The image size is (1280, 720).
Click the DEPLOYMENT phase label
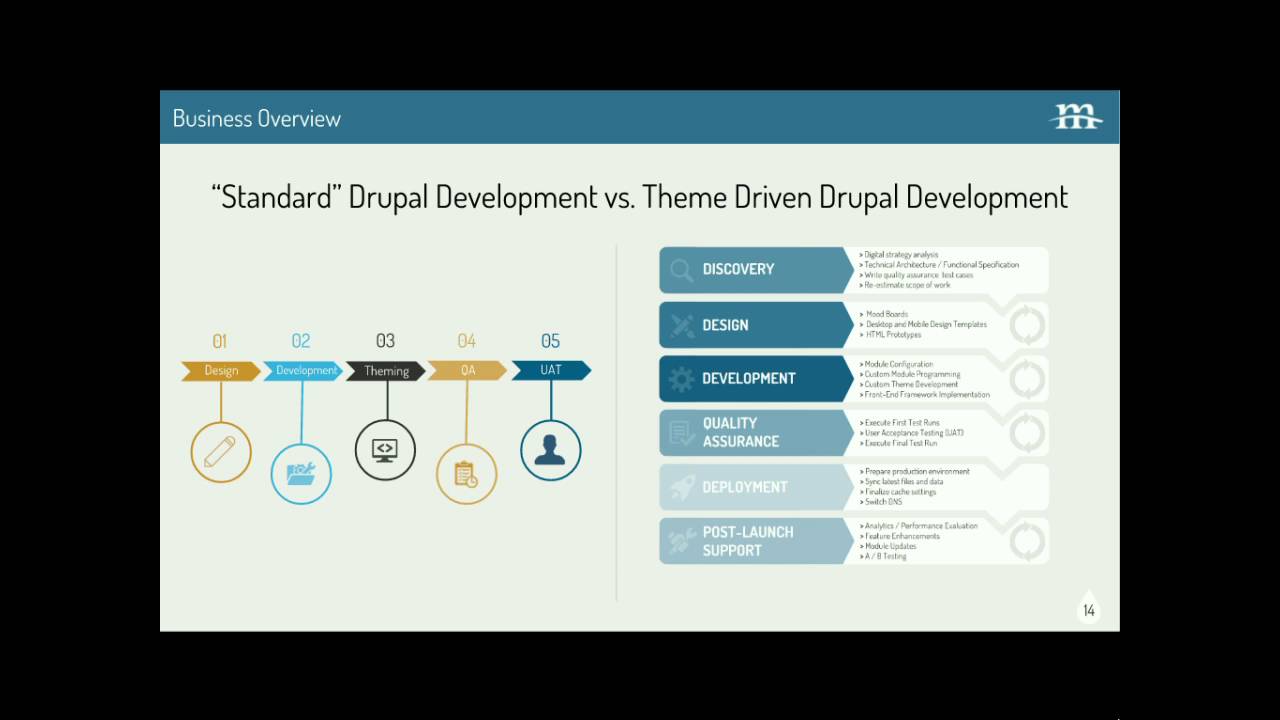[745, 487]
